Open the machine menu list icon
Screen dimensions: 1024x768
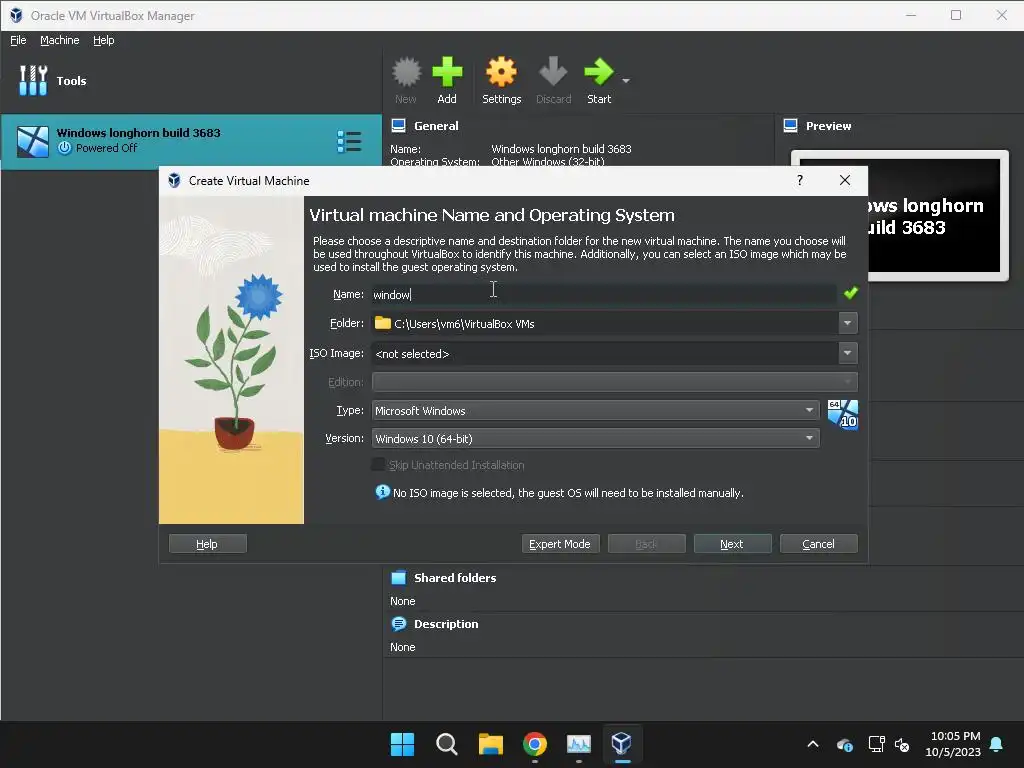click(x=349, y=141)
